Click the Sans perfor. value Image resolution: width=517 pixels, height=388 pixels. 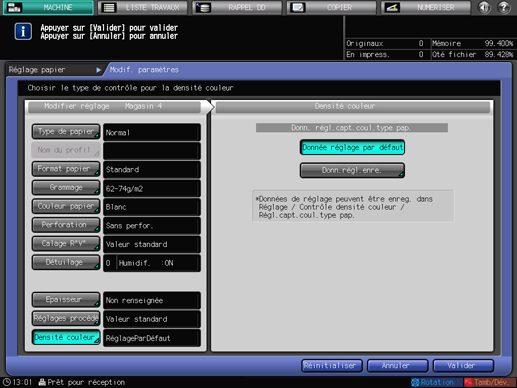[152, 226]
